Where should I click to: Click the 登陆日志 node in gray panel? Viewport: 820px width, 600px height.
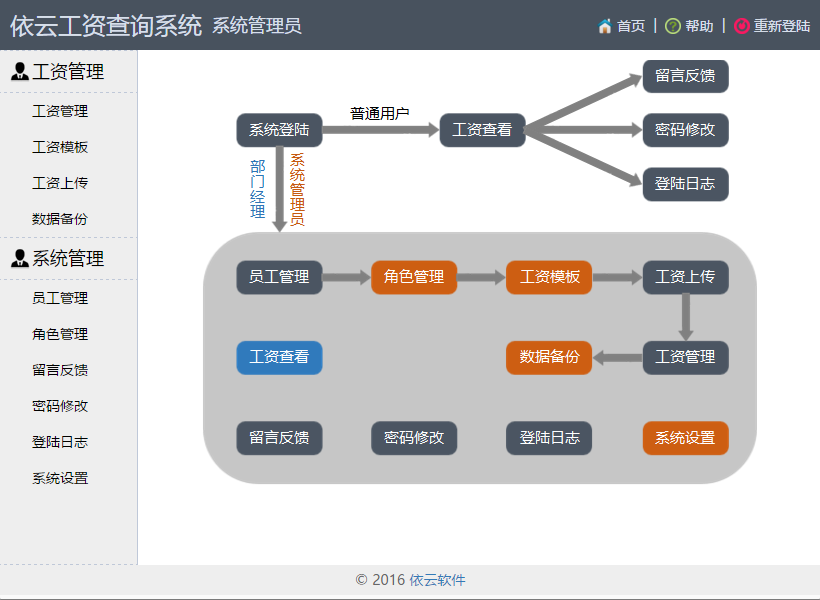[549, 438]
